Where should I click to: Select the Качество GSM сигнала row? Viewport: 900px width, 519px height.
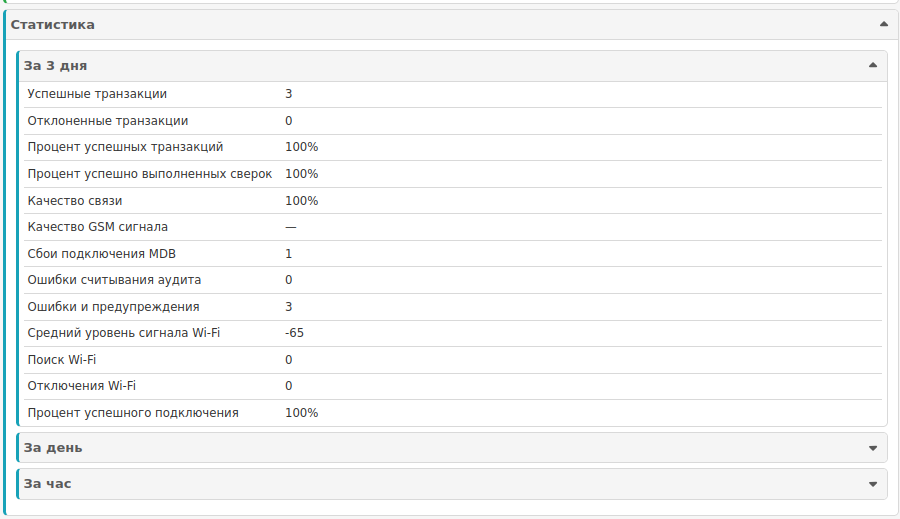(453, 227)
